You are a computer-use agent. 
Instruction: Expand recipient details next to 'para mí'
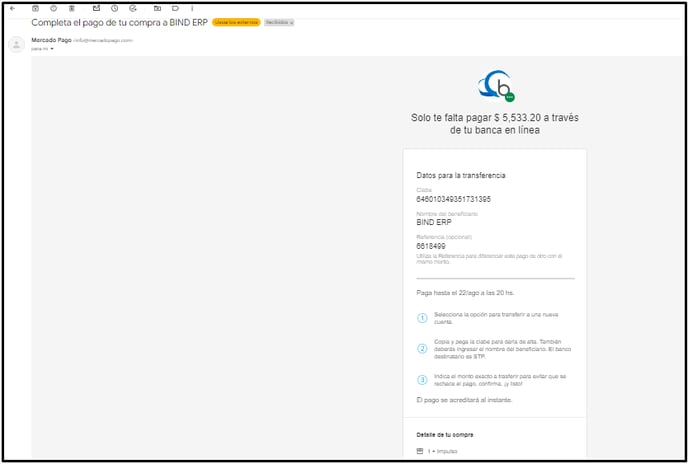coord(52,49)
